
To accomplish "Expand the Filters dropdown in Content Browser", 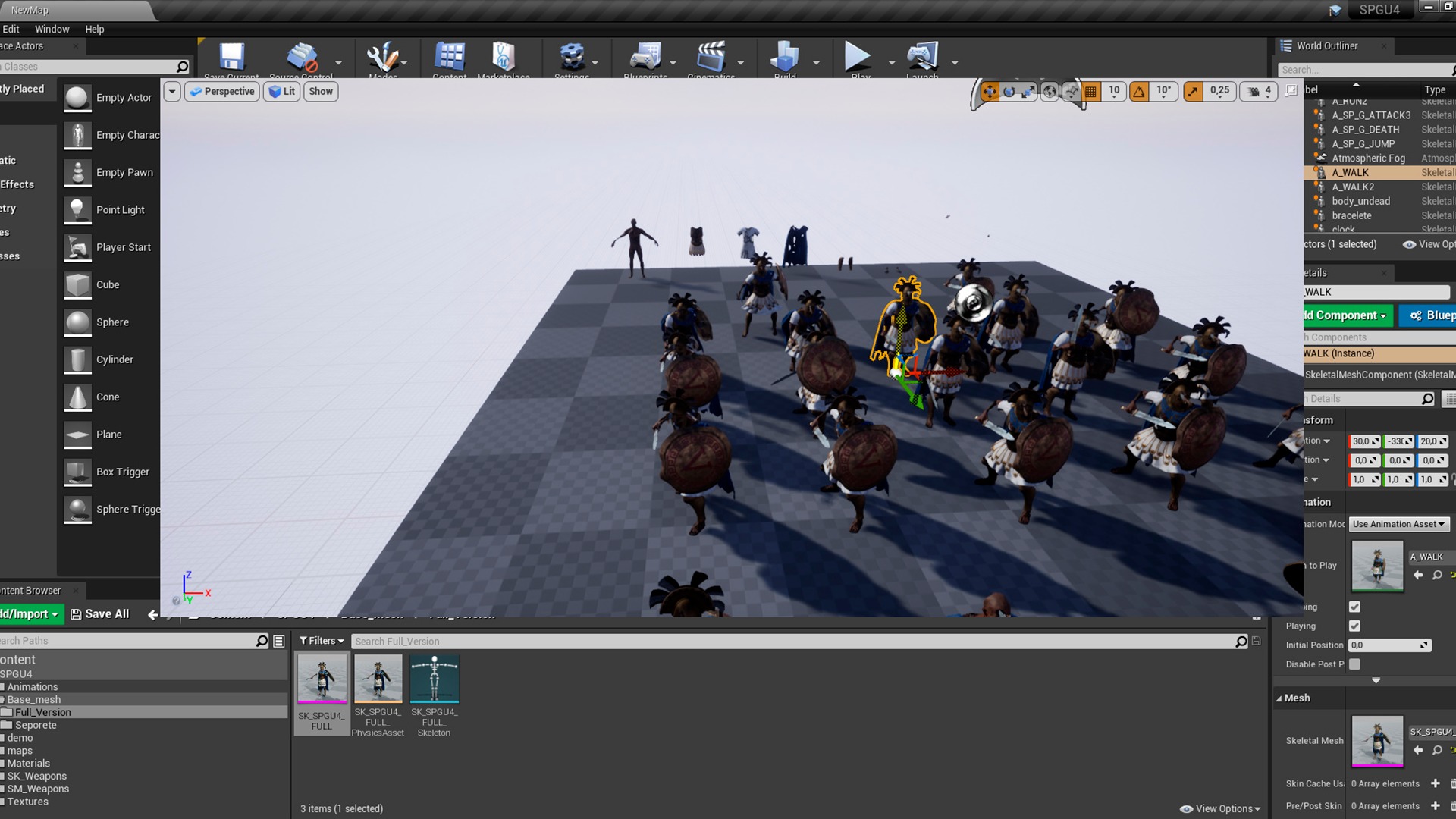I will pyautogui.click(x=322, y=641).
